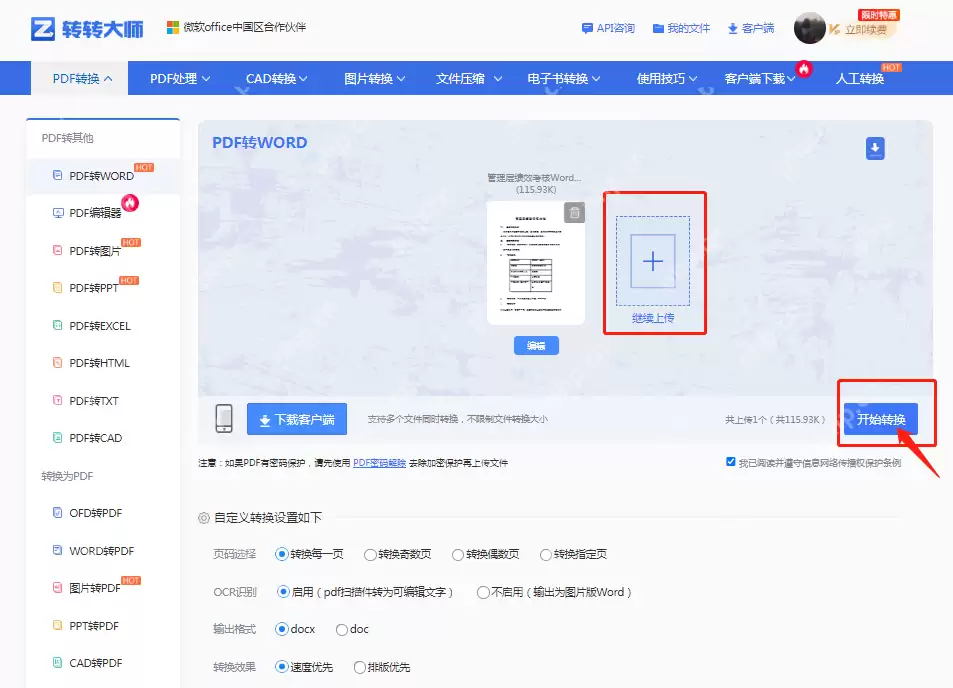Screen dimensions: 953x688
Task: Open the PDF编辑器 tool
Action: pos(93,212)
